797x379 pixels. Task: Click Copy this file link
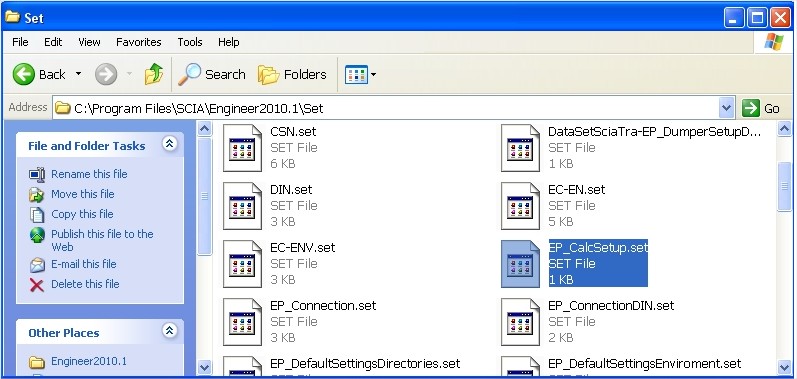[x=82, y=214]
